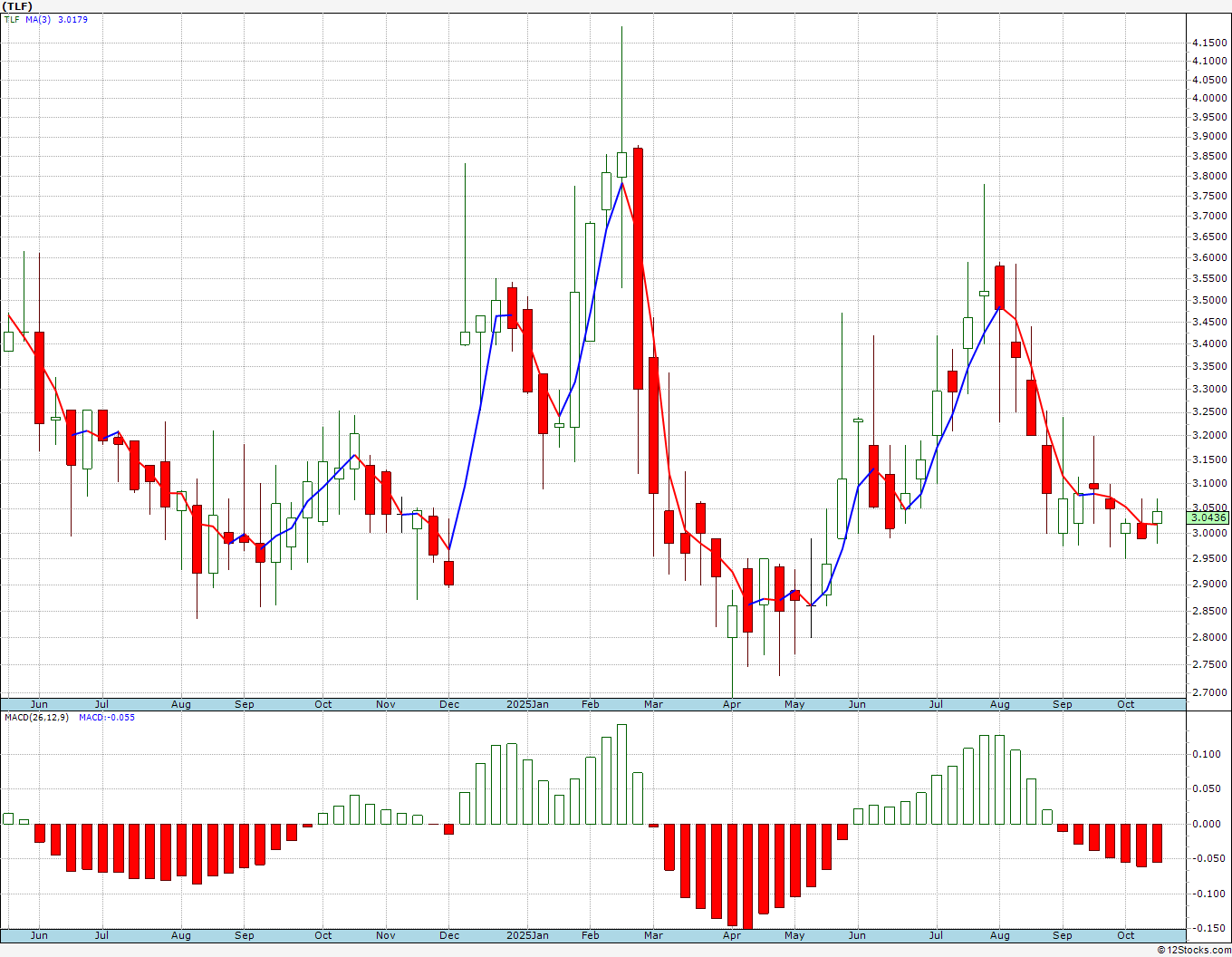Click the 0.100 MACD axis label

click(1206, 754)
